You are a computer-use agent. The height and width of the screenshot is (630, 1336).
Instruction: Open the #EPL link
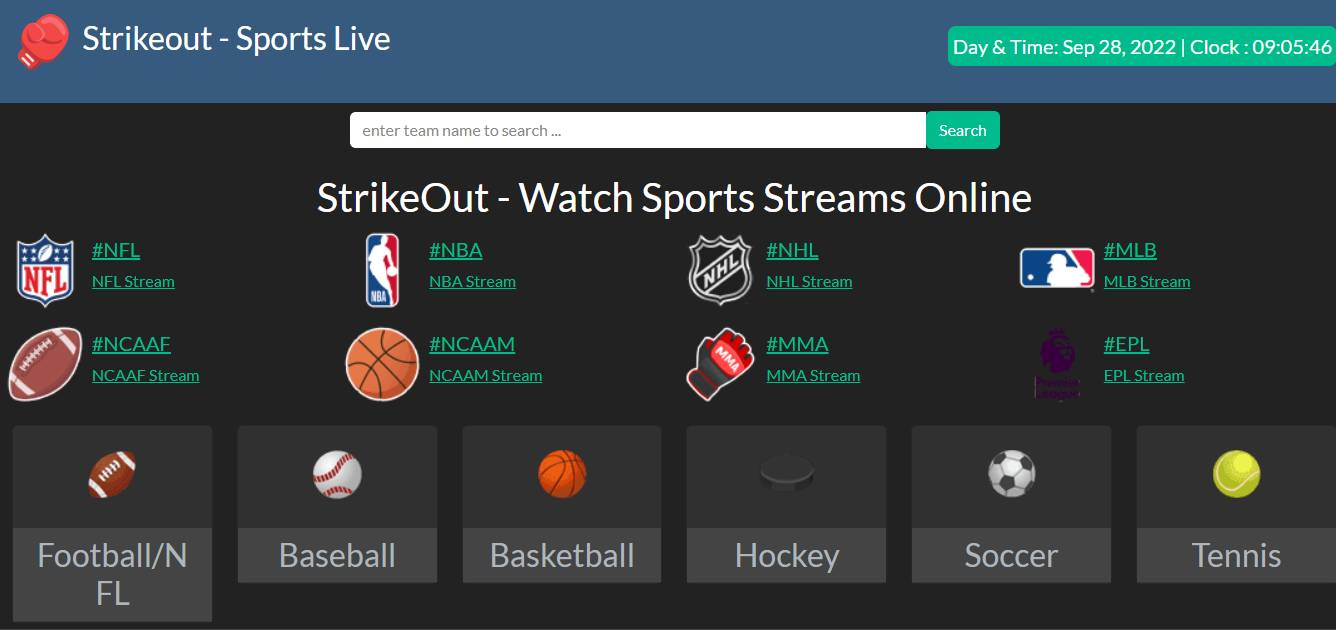click(x=1126, y=344)
